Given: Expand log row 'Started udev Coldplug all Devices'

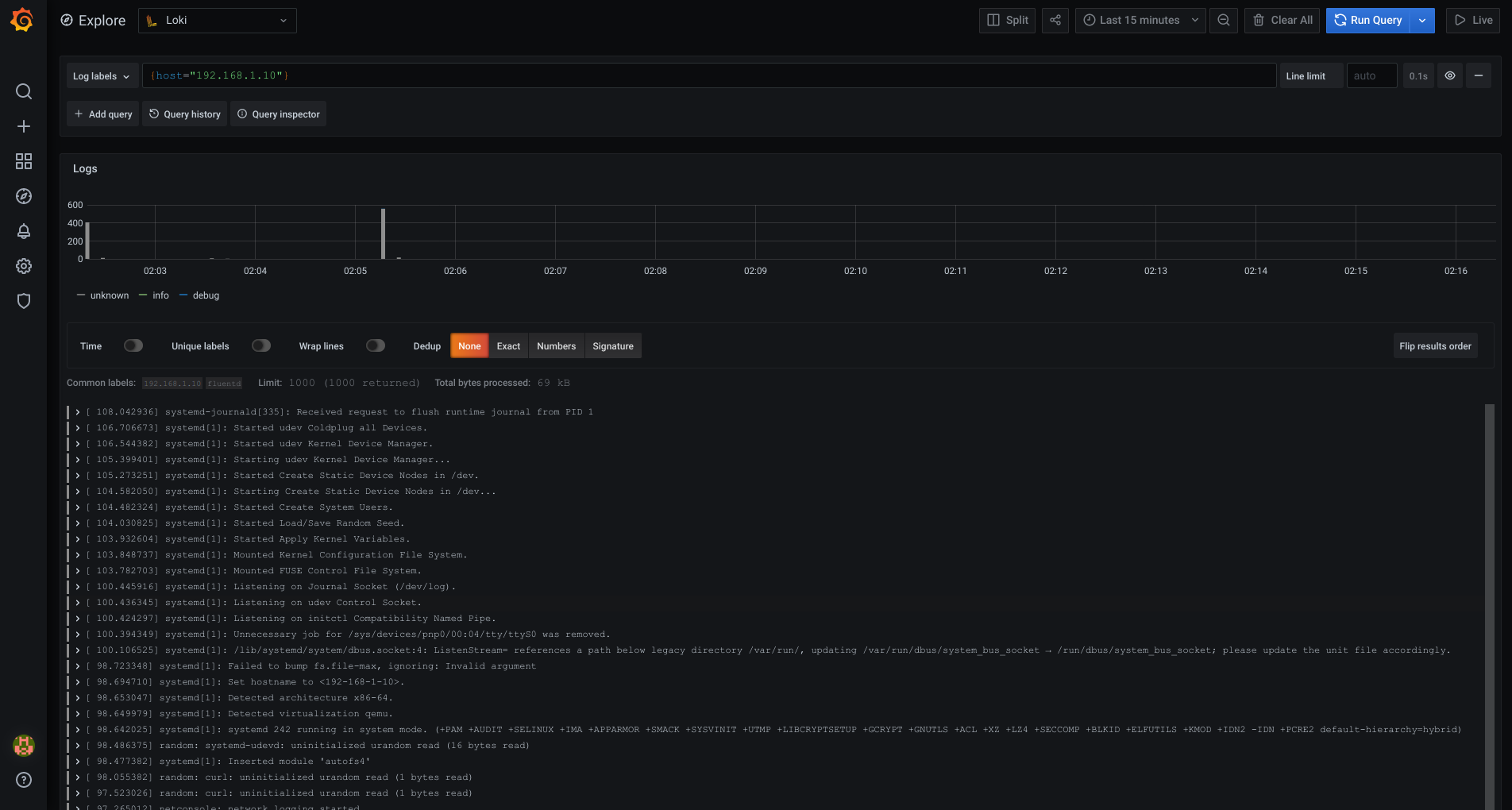Looking at the screenshot, I should click(x=77, y=428).
